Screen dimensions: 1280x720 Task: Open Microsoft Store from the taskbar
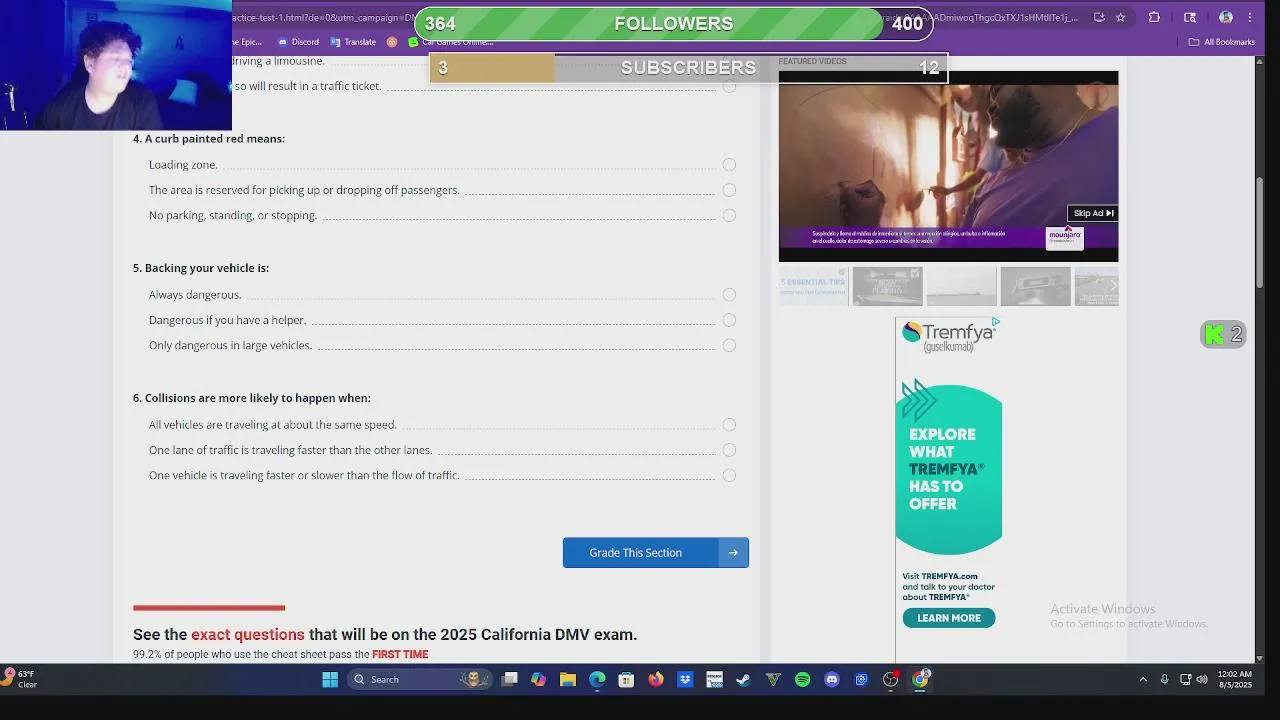click(626, 680)
